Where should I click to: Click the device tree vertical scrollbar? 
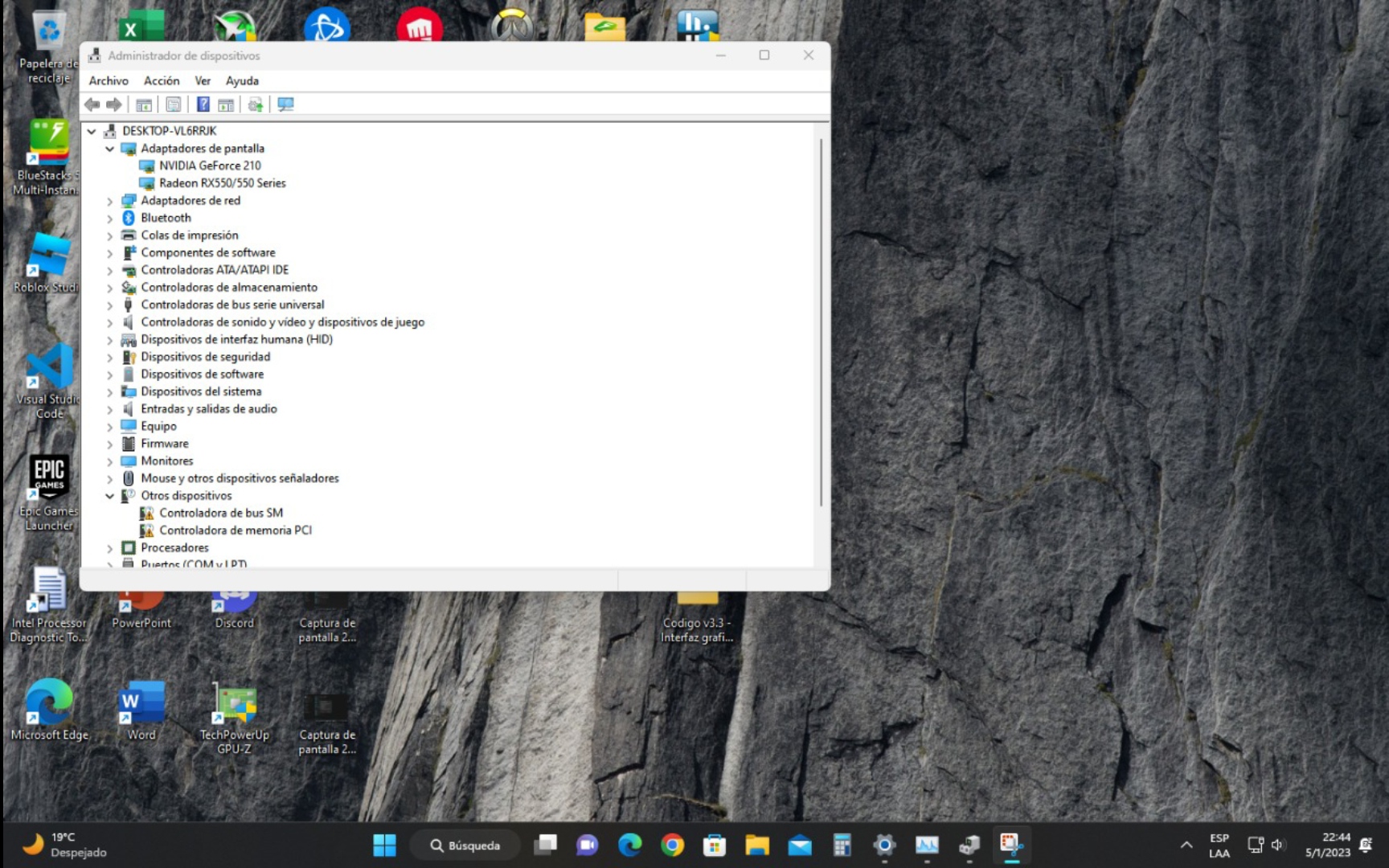[821, 321]
